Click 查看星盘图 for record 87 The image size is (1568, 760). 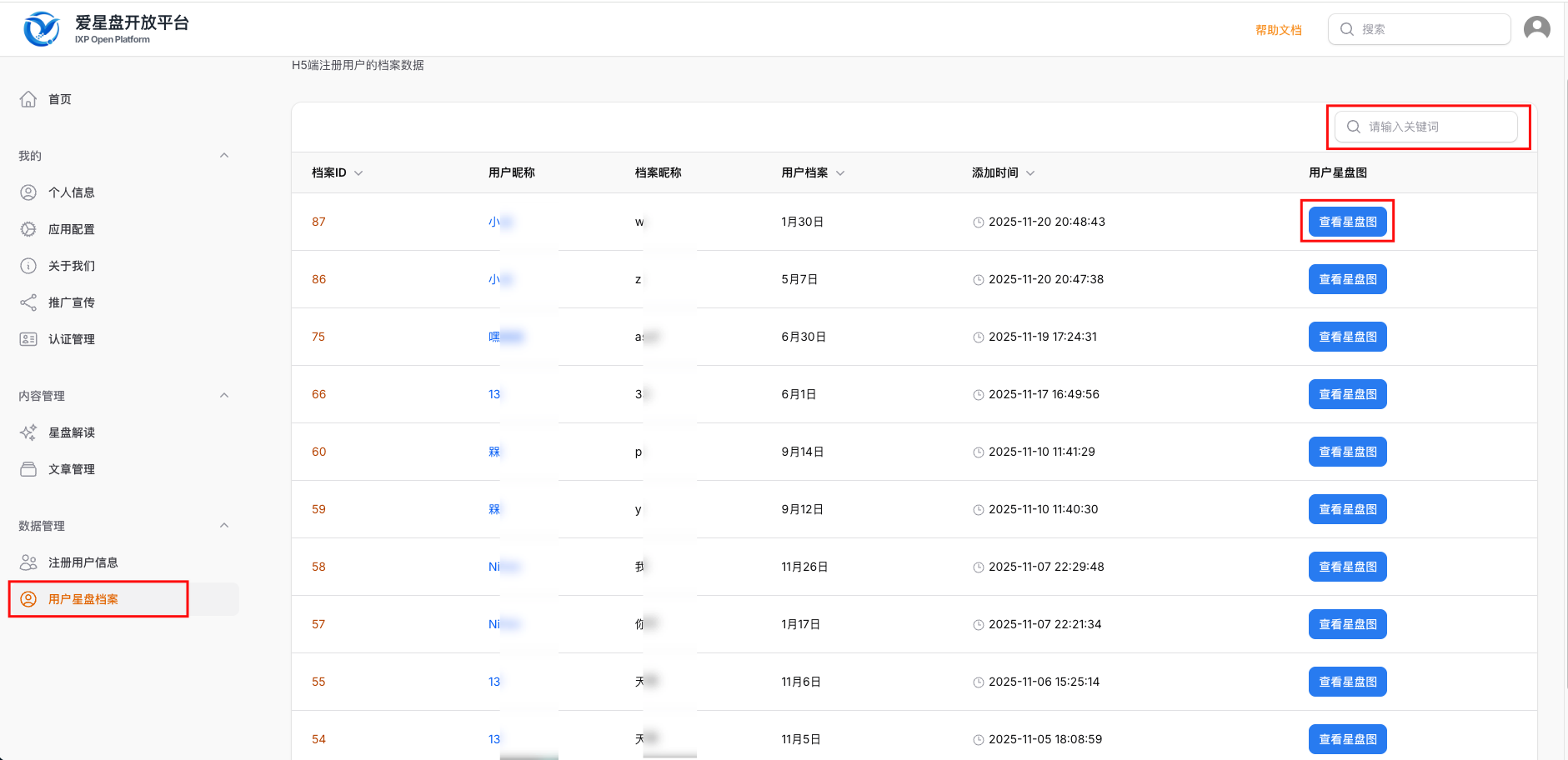1347,222
